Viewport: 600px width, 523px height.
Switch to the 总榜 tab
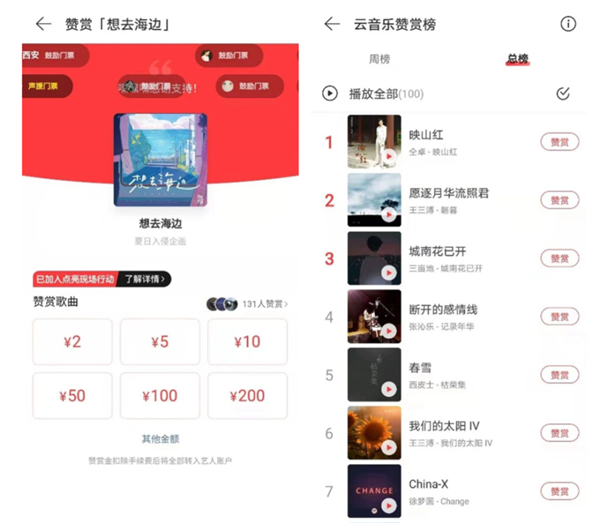point(517,59)
